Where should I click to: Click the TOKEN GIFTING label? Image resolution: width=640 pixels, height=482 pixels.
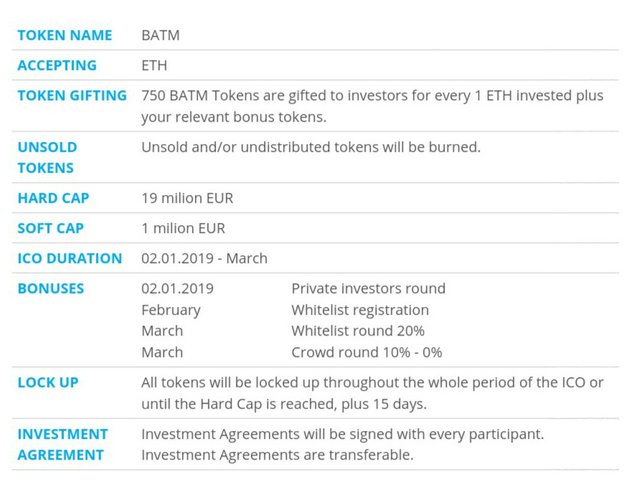pos(72,95)
